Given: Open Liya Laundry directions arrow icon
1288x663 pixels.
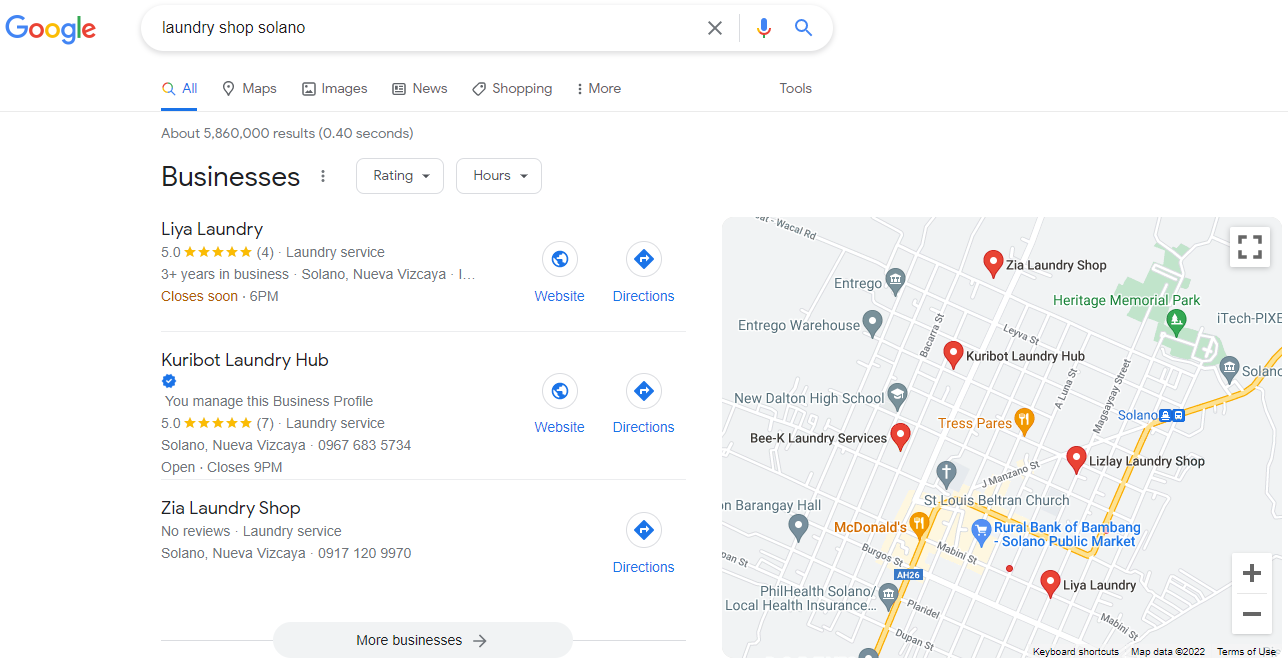Looking at the screenshot, I should click(x=644, y=259).
